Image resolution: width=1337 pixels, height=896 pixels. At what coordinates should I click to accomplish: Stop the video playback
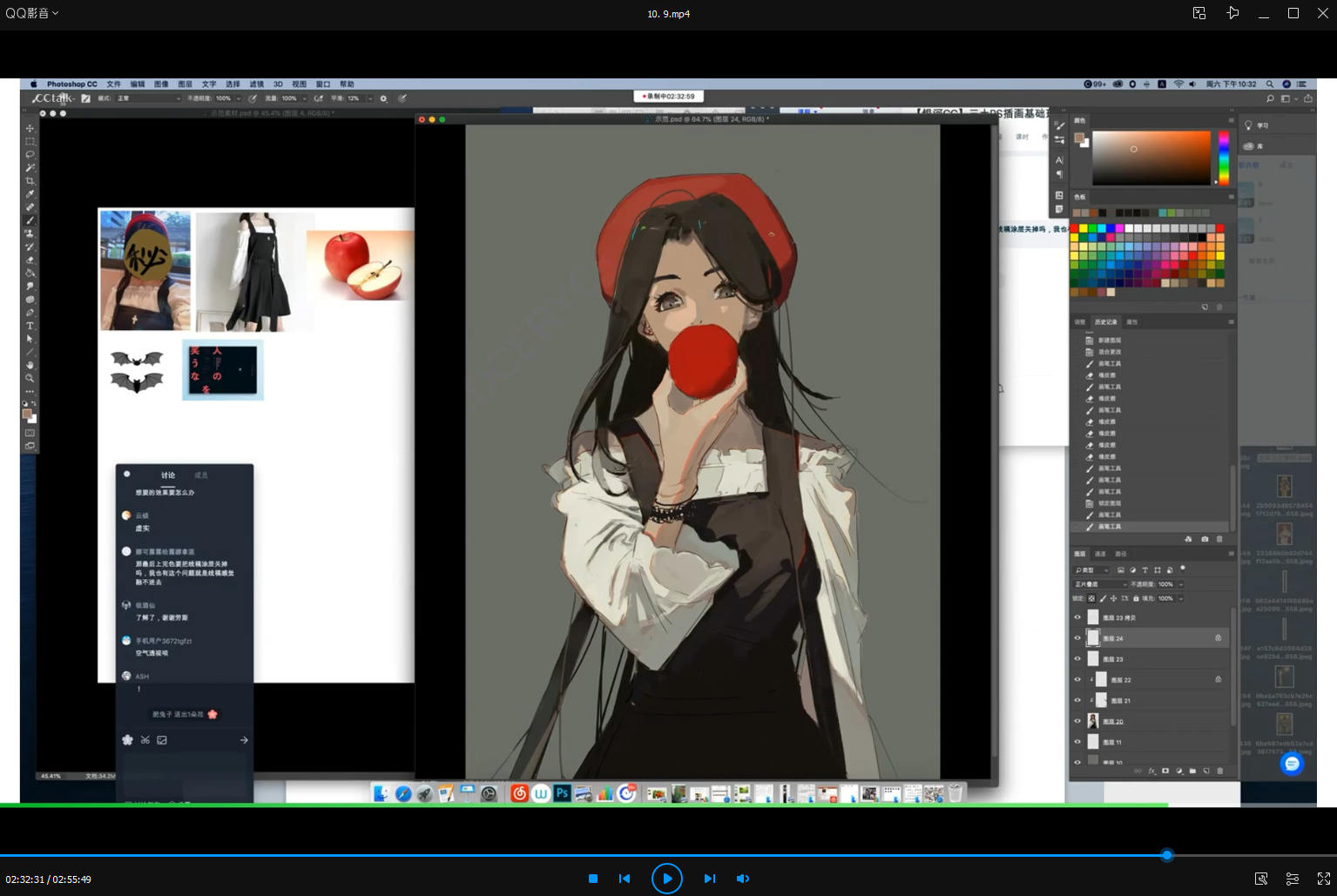593,879
